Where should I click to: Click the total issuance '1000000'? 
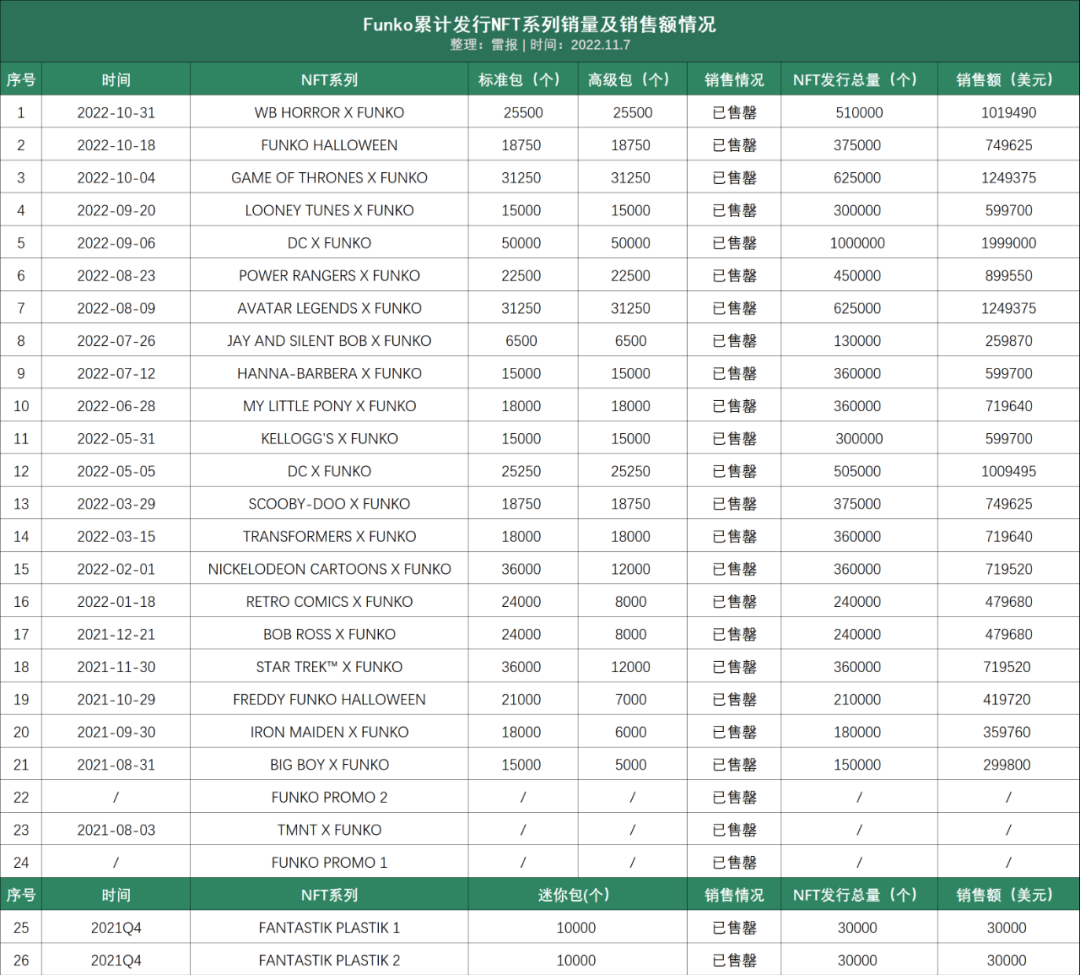pos(858,243)
